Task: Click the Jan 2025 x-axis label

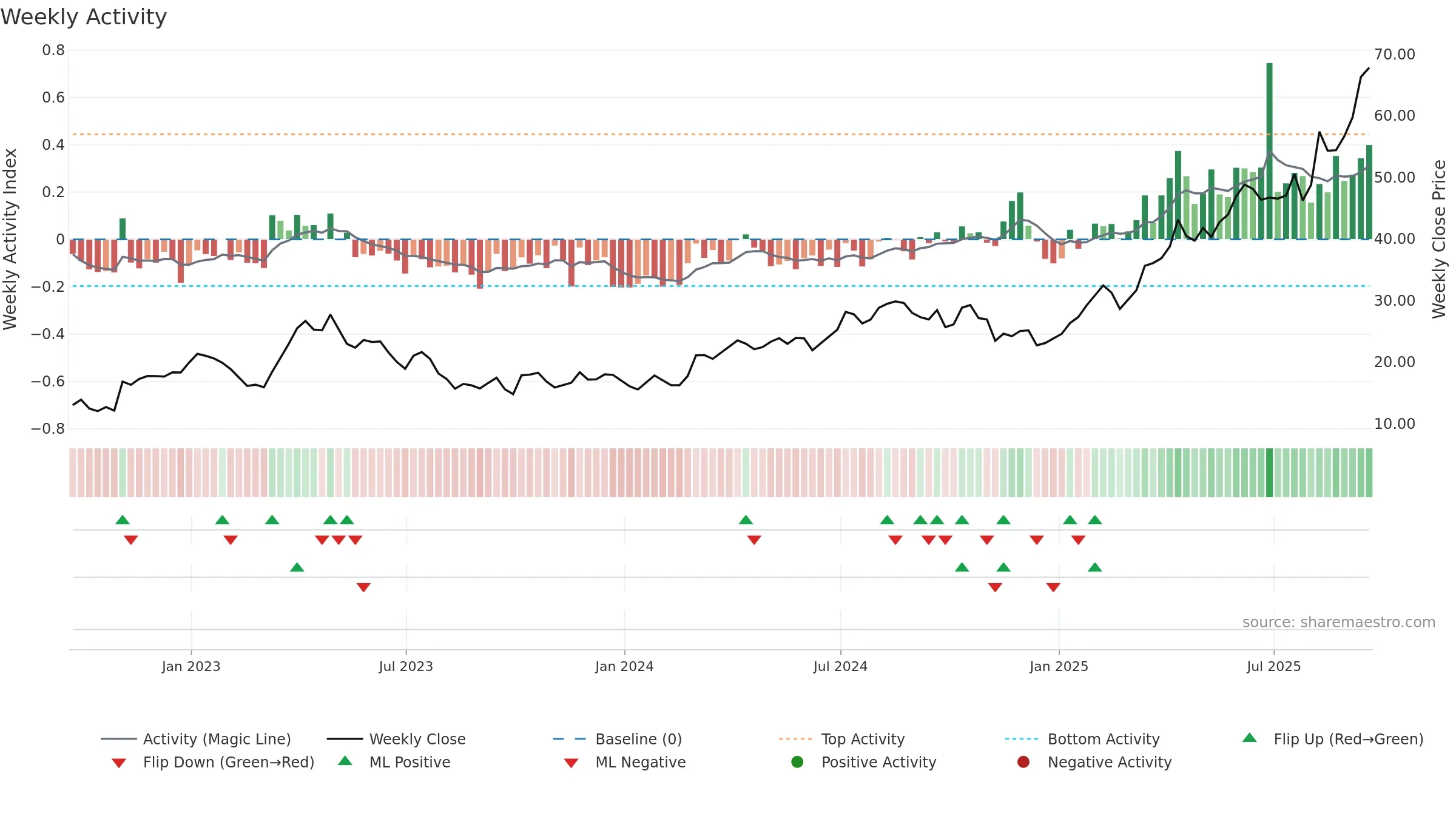Action: coord(1059,667)
